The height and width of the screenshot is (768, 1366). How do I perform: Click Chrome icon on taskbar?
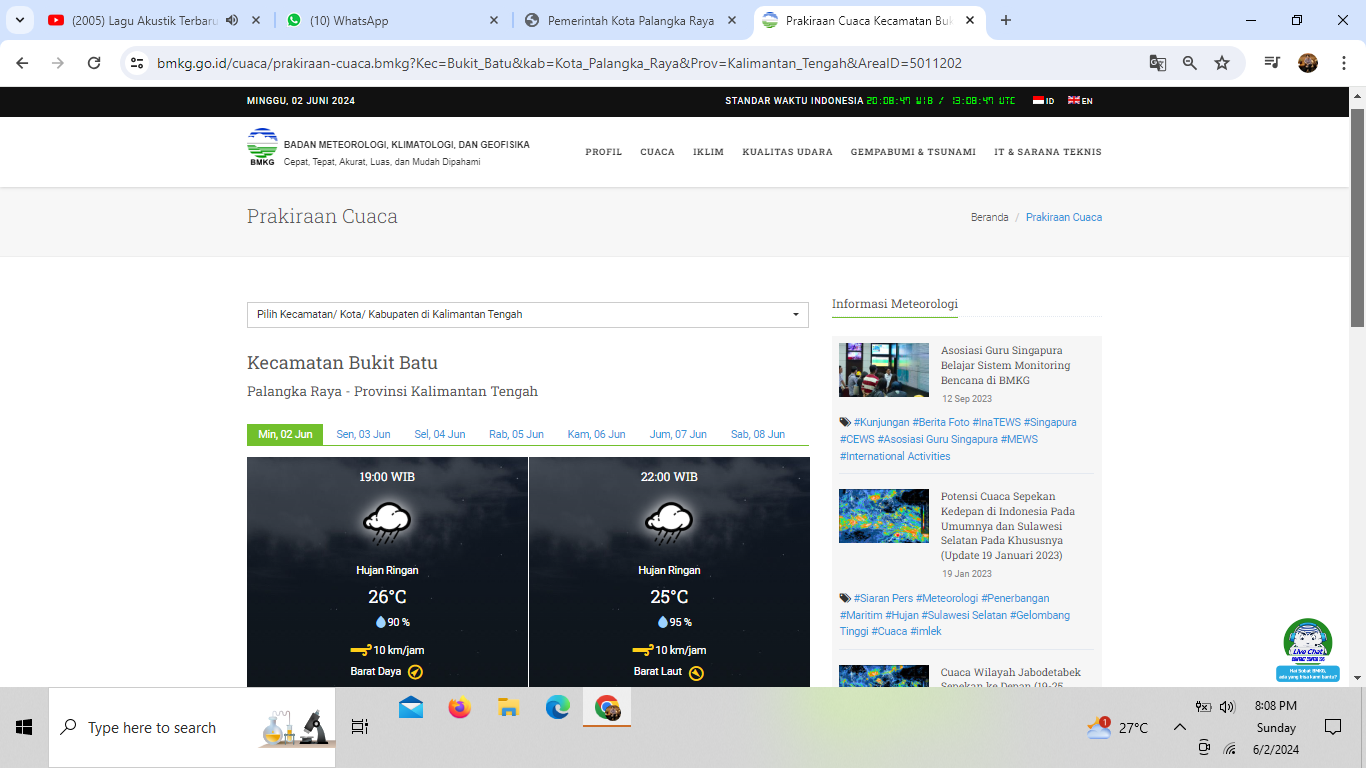pyautogui.click(x=607, y=708)
